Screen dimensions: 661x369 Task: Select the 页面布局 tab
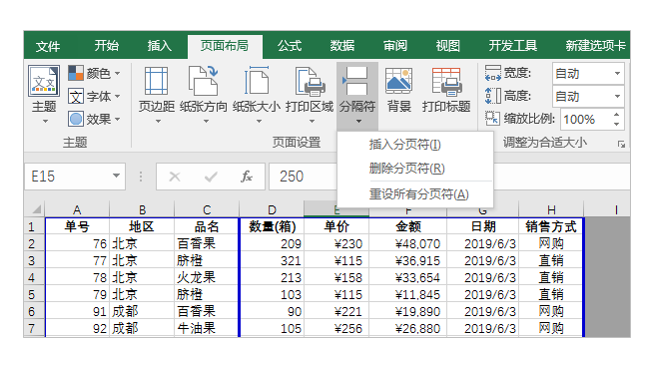224,46
